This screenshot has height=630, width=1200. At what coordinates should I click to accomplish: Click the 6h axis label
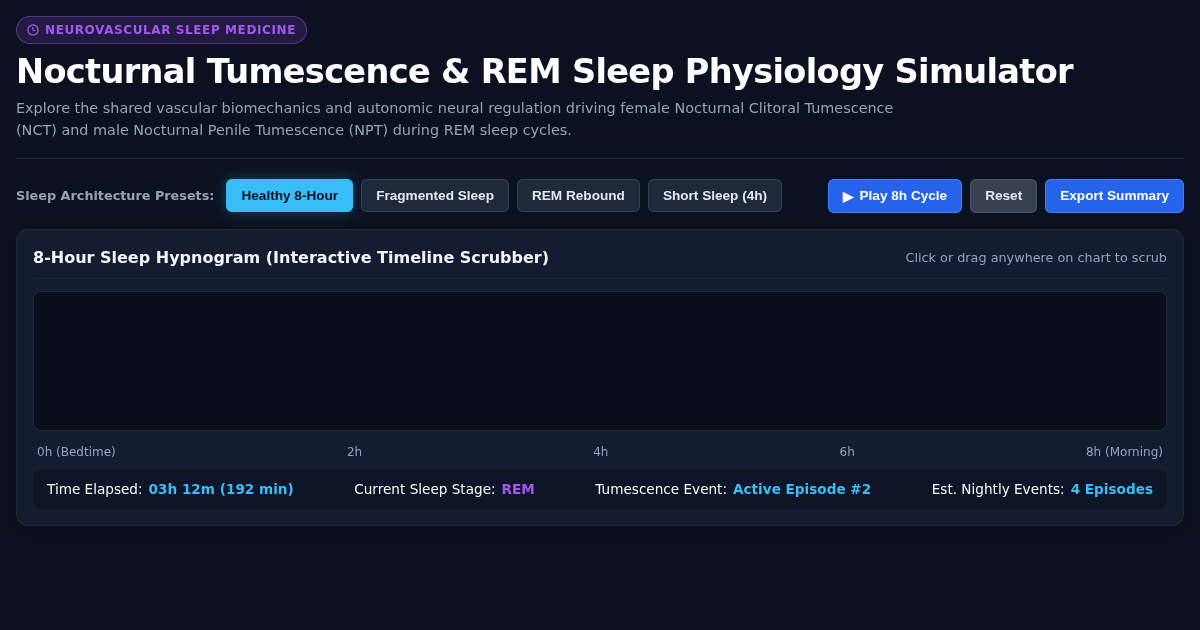847,452
